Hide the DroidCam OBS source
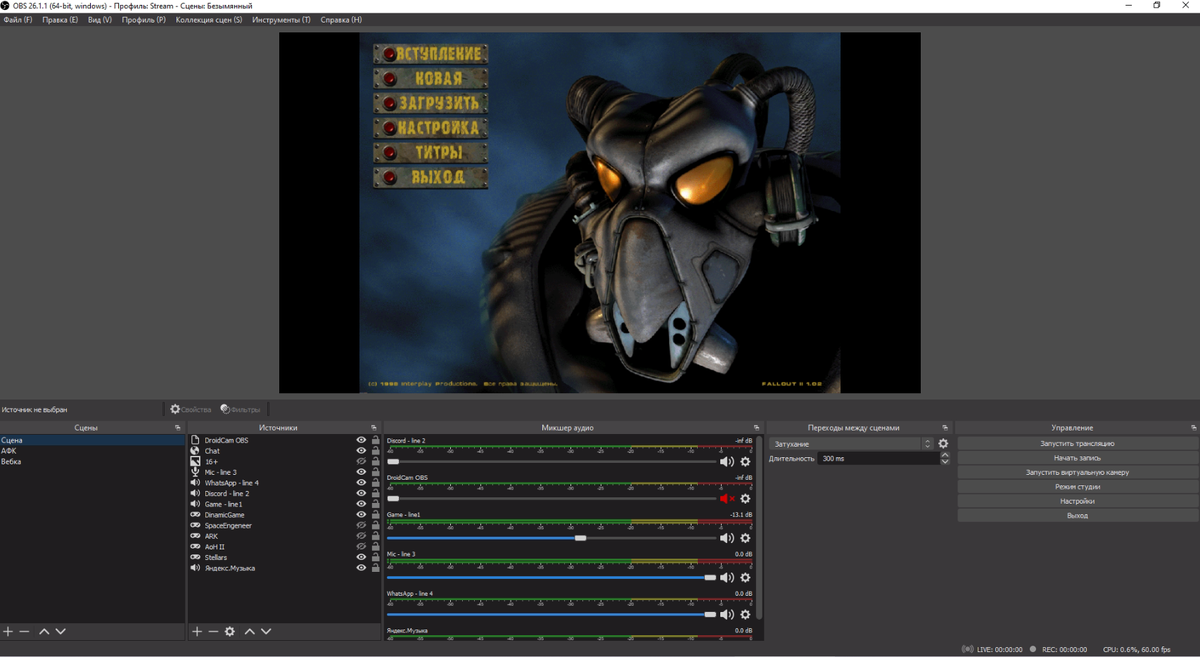 pos(361,440)
